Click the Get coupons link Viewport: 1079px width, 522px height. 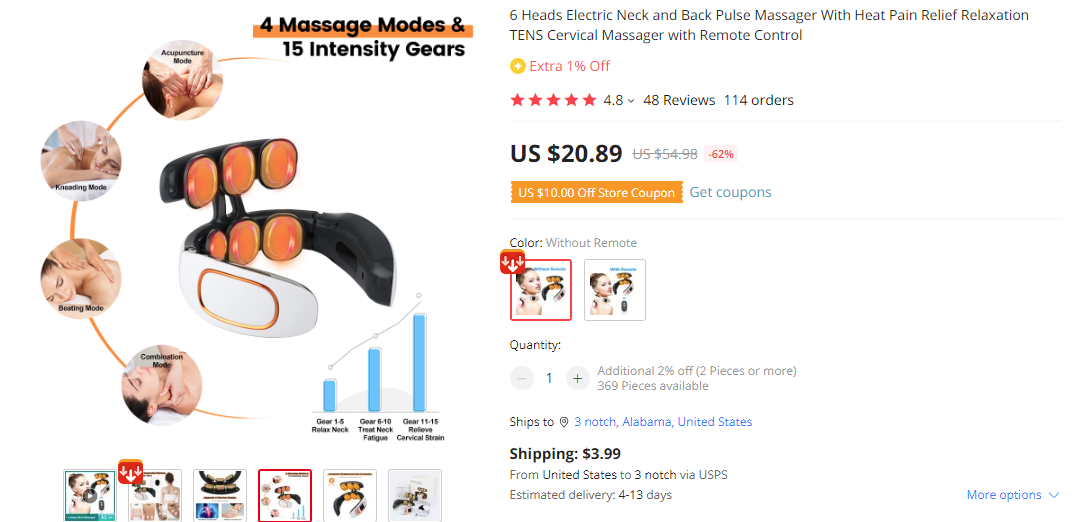[730, 193]
